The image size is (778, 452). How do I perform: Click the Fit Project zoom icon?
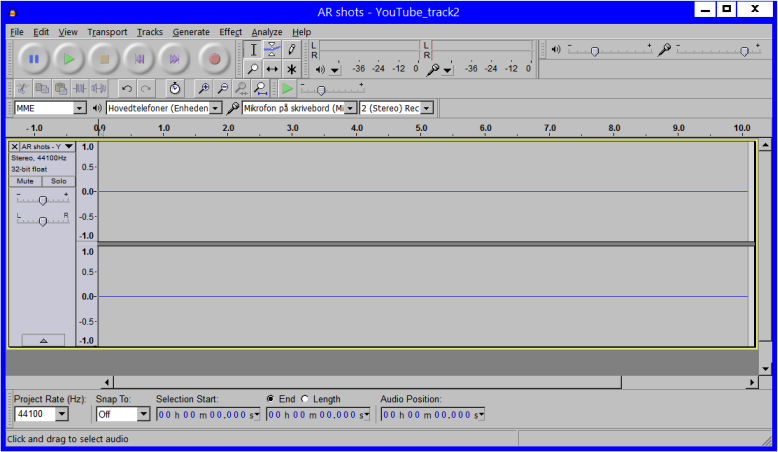pos(260,89)
